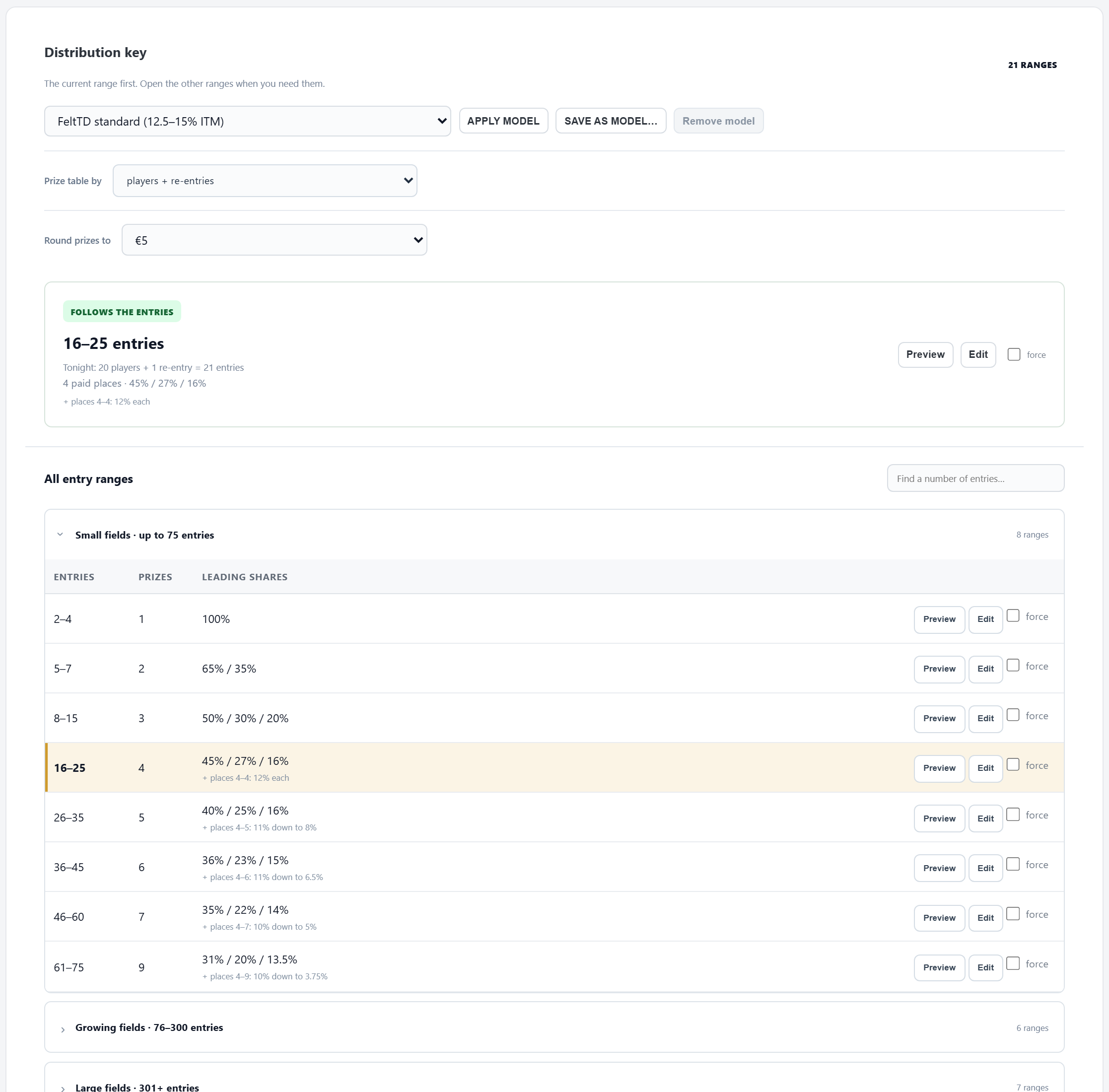Viewport: 1109px width, 1092px height.
Task: Edit the 2–4 entries row
Action: pyautogui.click(x=985, y=619)
